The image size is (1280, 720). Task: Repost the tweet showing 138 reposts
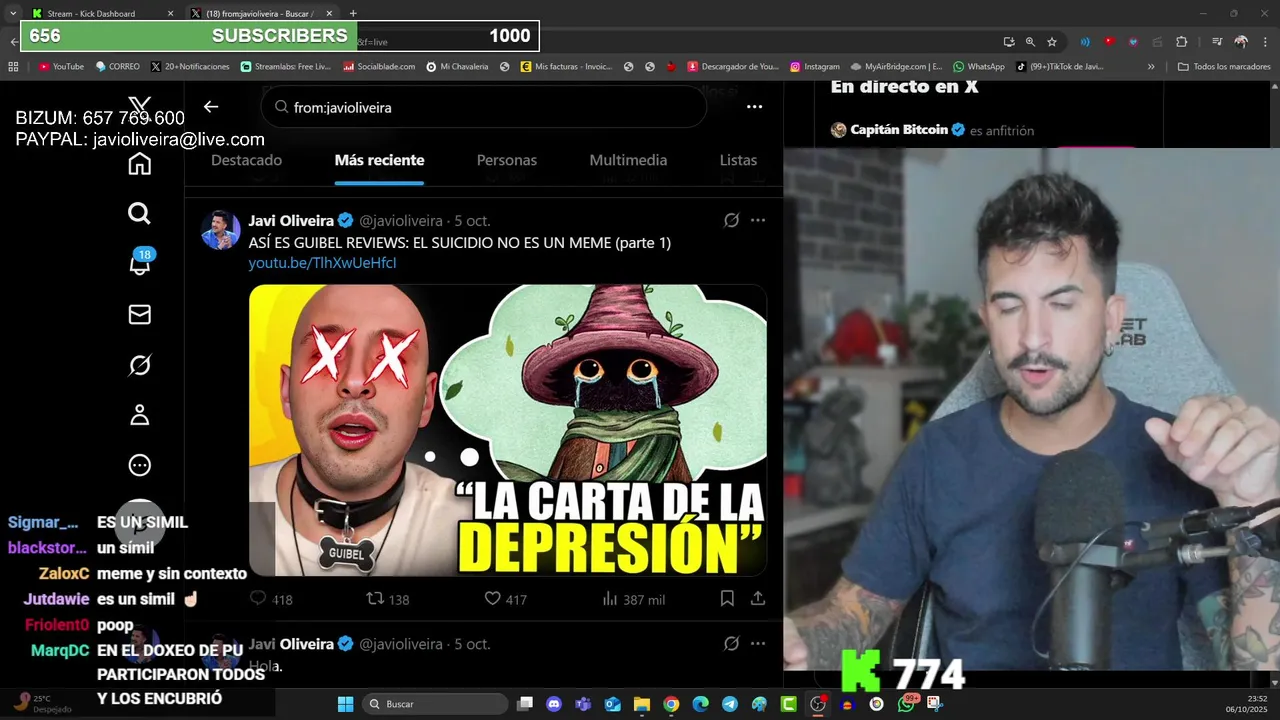pyautogui.click(x=375, y=598)
